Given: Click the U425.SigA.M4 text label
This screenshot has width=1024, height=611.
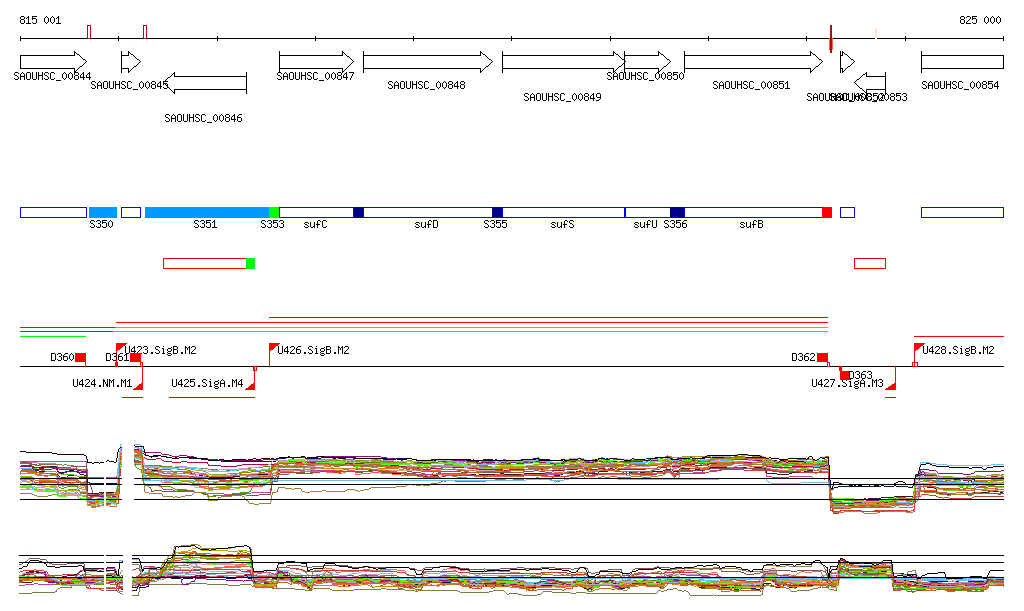Looking at the screenshot, I should click(207, 383).
